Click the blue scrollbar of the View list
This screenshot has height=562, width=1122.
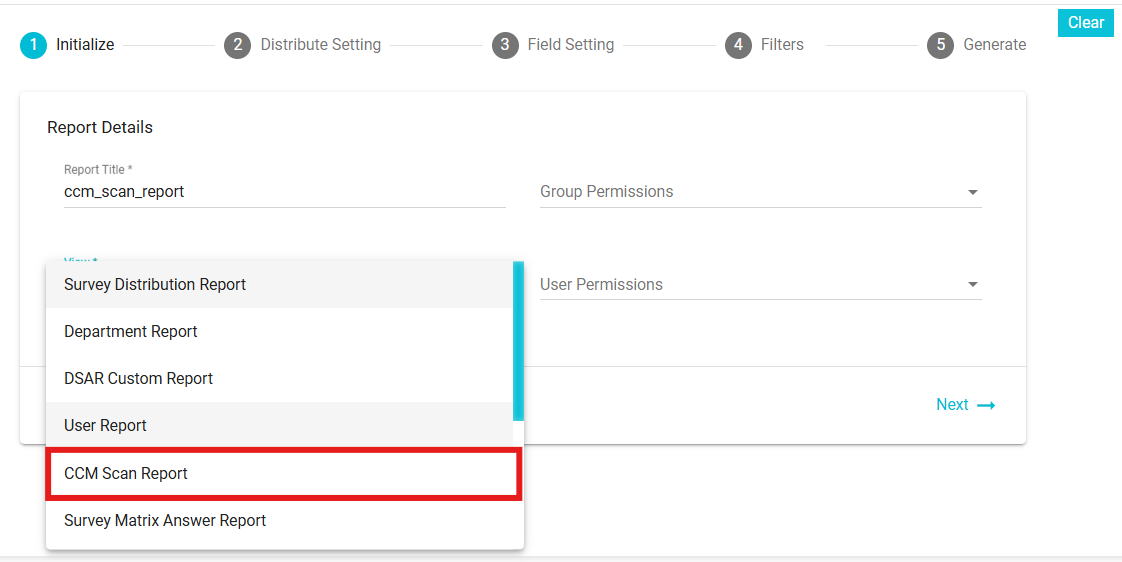point(518,340)
